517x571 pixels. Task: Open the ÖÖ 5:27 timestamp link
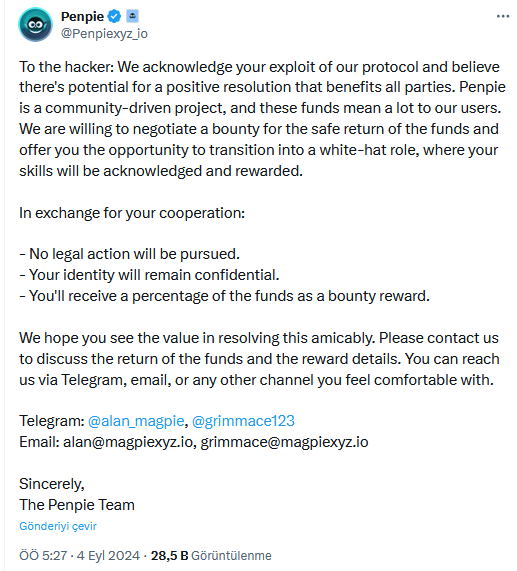[43, 556]
